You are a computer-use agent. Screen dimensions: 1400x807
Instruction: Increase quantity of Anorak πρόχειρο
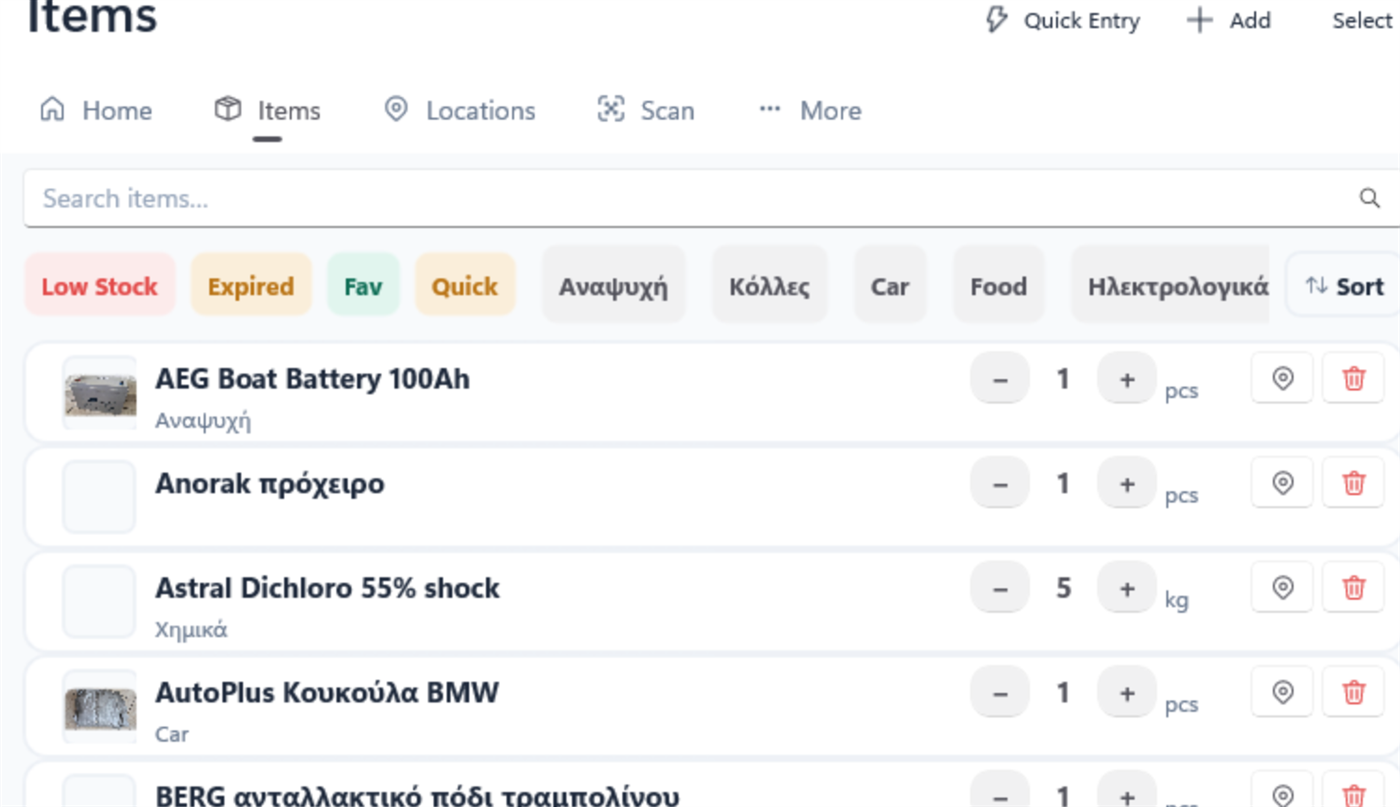(x=1127, y=483)
